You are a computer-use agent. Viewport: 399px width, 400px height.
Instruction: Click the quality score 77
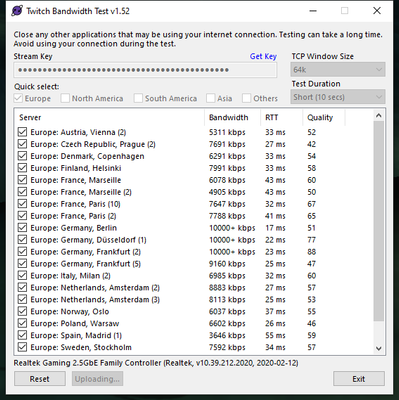(312, 240)
